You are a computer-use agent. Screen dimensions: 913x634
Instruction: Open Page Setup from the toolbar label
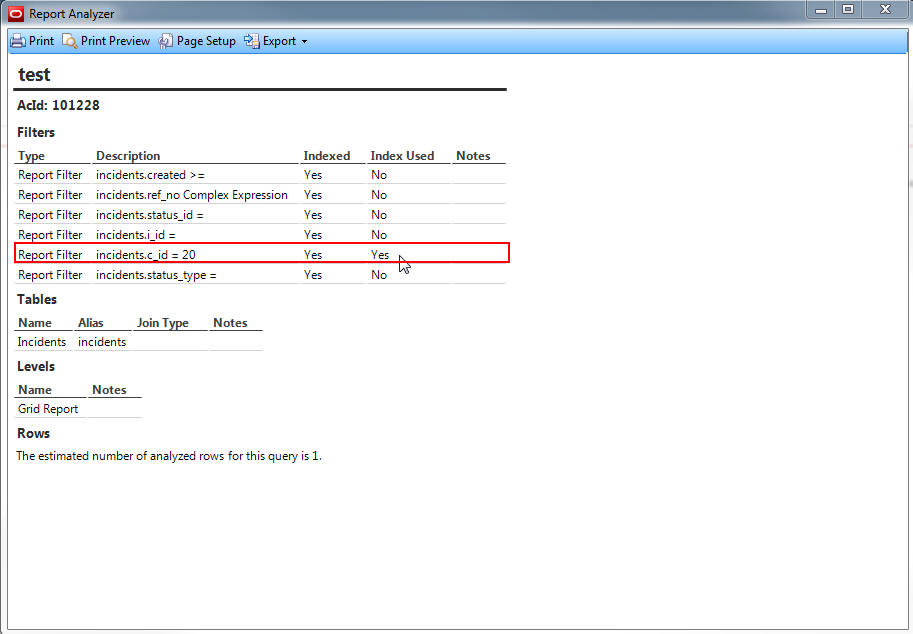pos(206,41)
